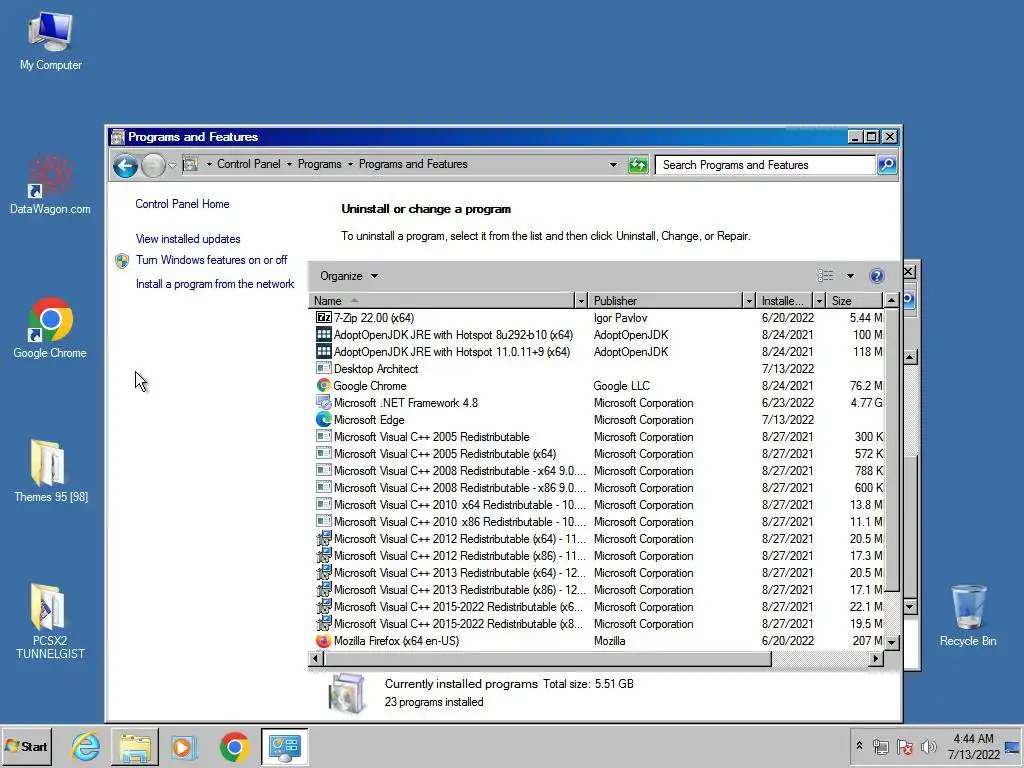Click Install a program from the network
Viewport: 1024px width, 768px height.
tap(215, 284)
